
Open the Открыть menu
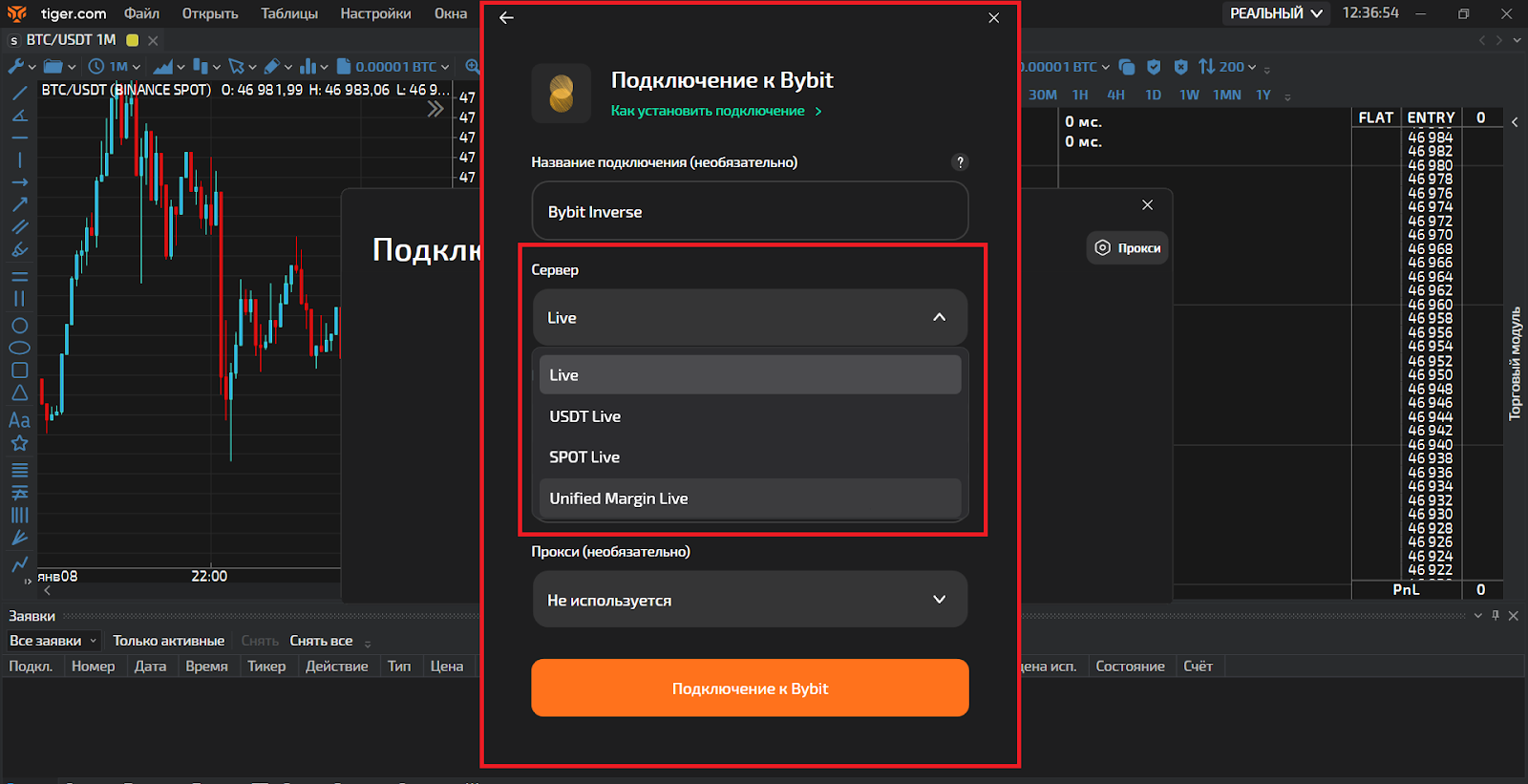[x=210, y=13]
